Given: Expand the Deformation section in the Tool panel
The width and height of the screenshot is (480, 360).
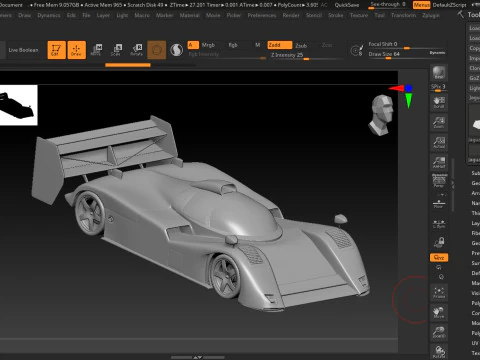Looking at the screenshot, I should tap(475, 273).
